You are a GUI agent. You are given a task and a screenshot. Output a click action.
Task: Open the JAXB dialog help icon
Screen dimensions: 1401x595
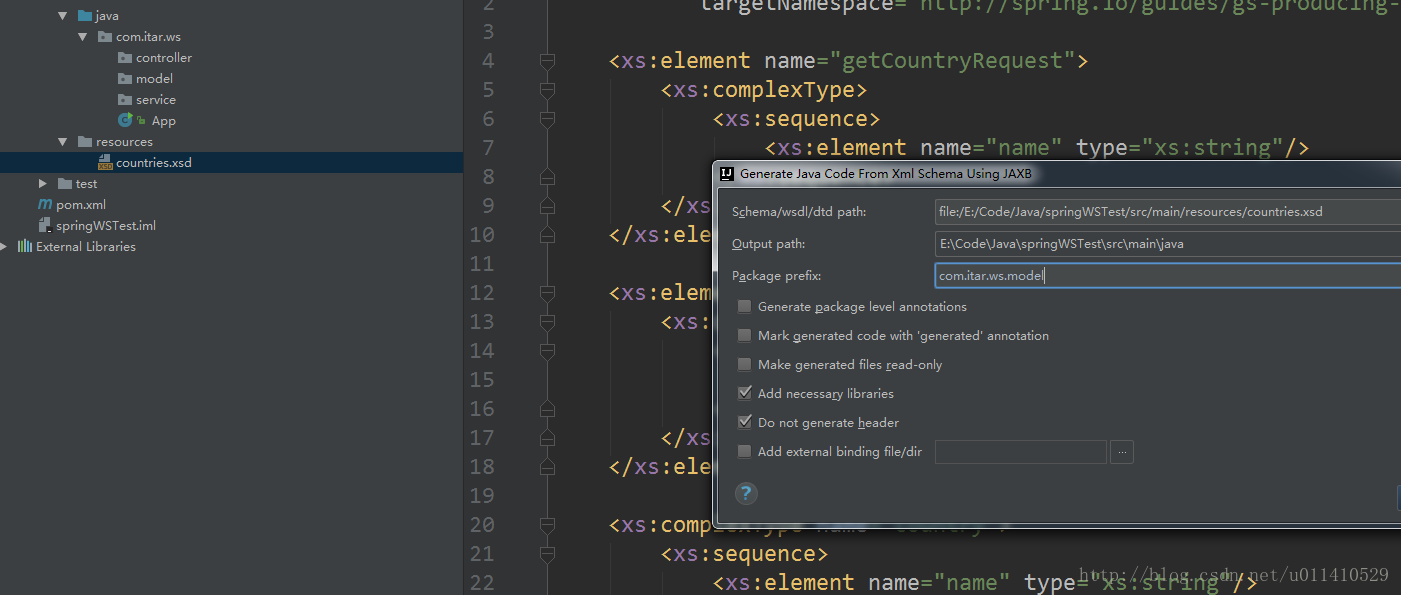746,493
